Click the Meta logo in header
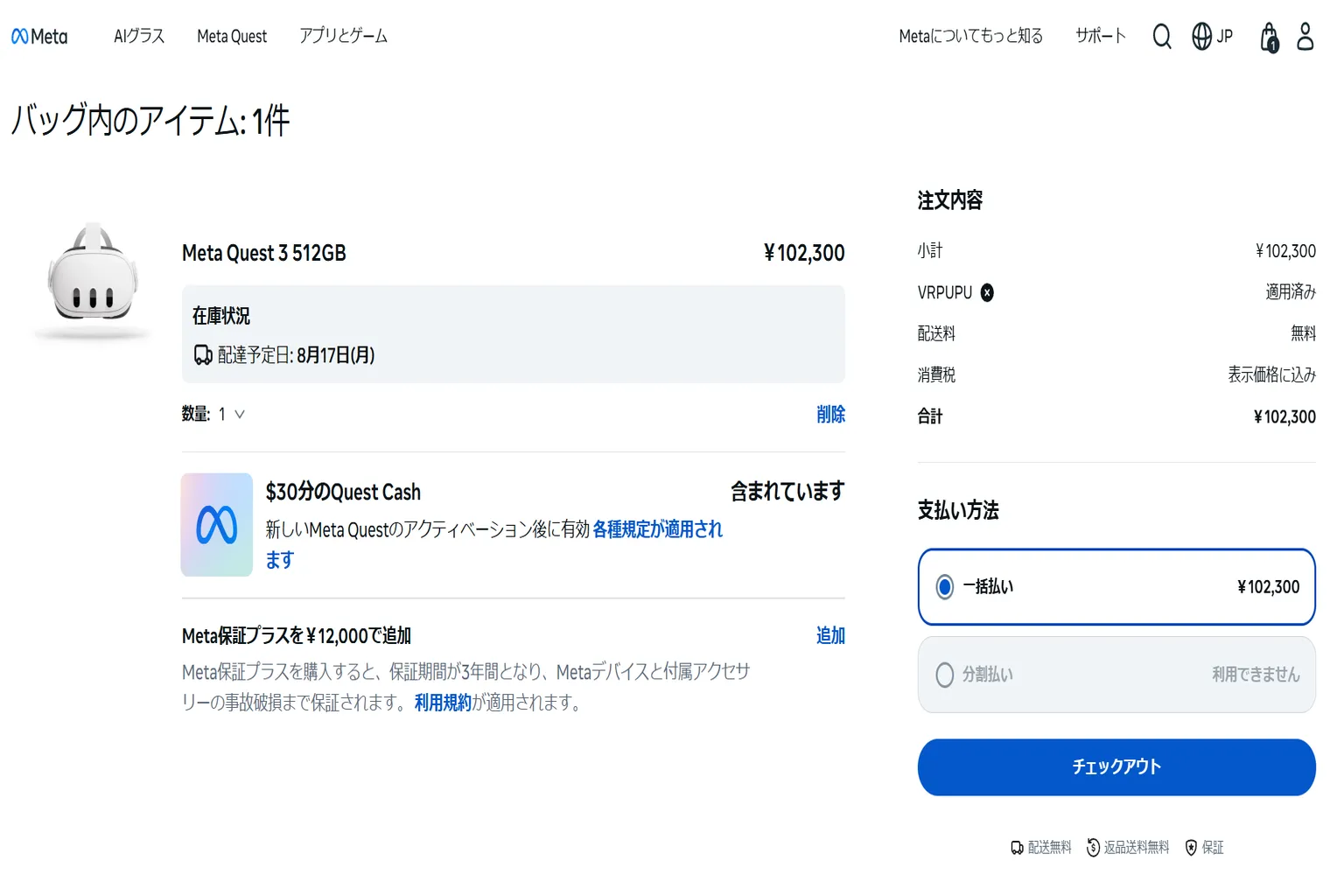This screenshot has height=896, width=1344. click(x=39, y=36)
